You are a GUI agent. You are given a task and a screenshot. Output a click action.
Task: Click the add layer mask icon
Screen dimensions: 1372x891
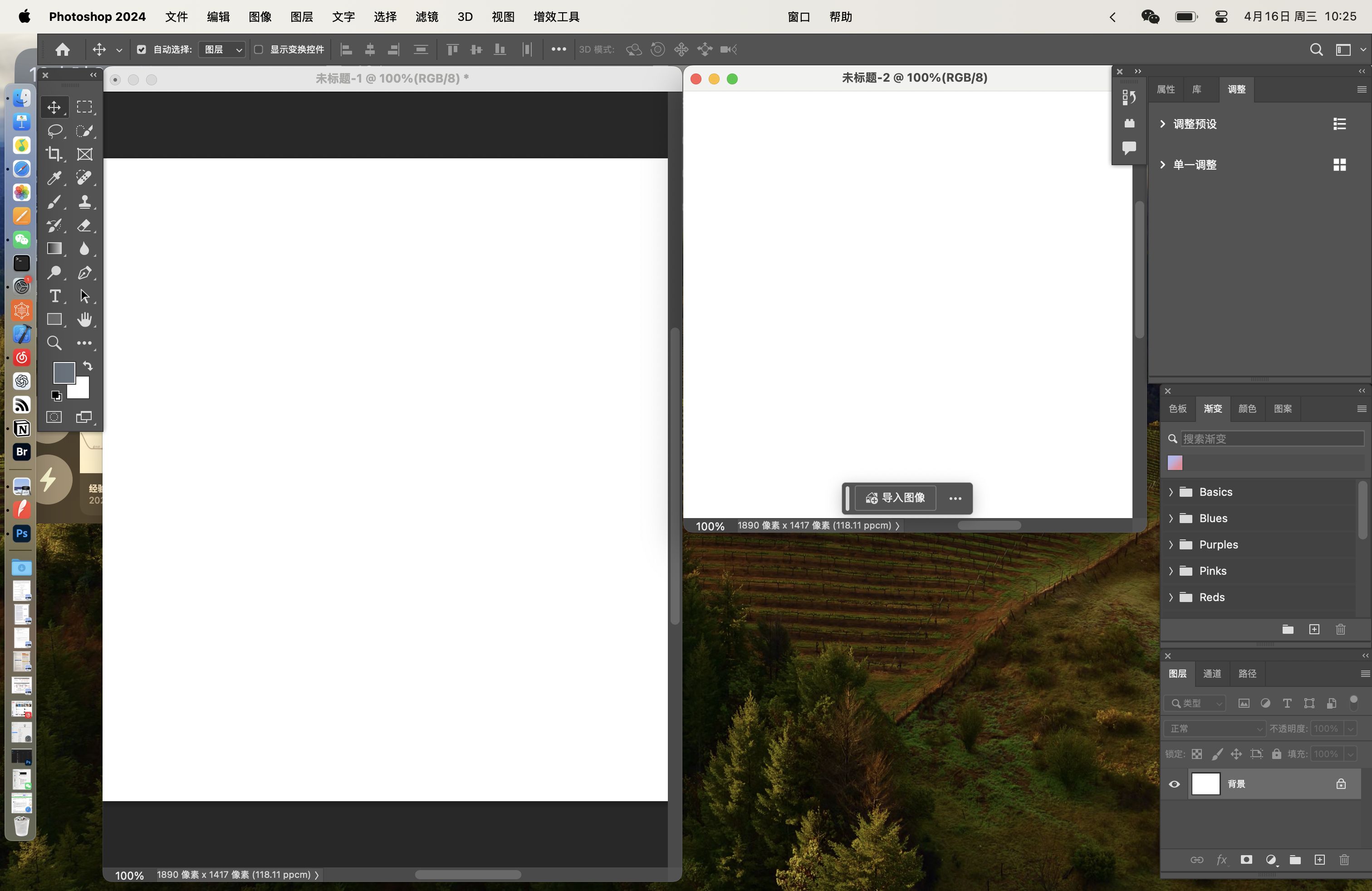pos(1246,860)
